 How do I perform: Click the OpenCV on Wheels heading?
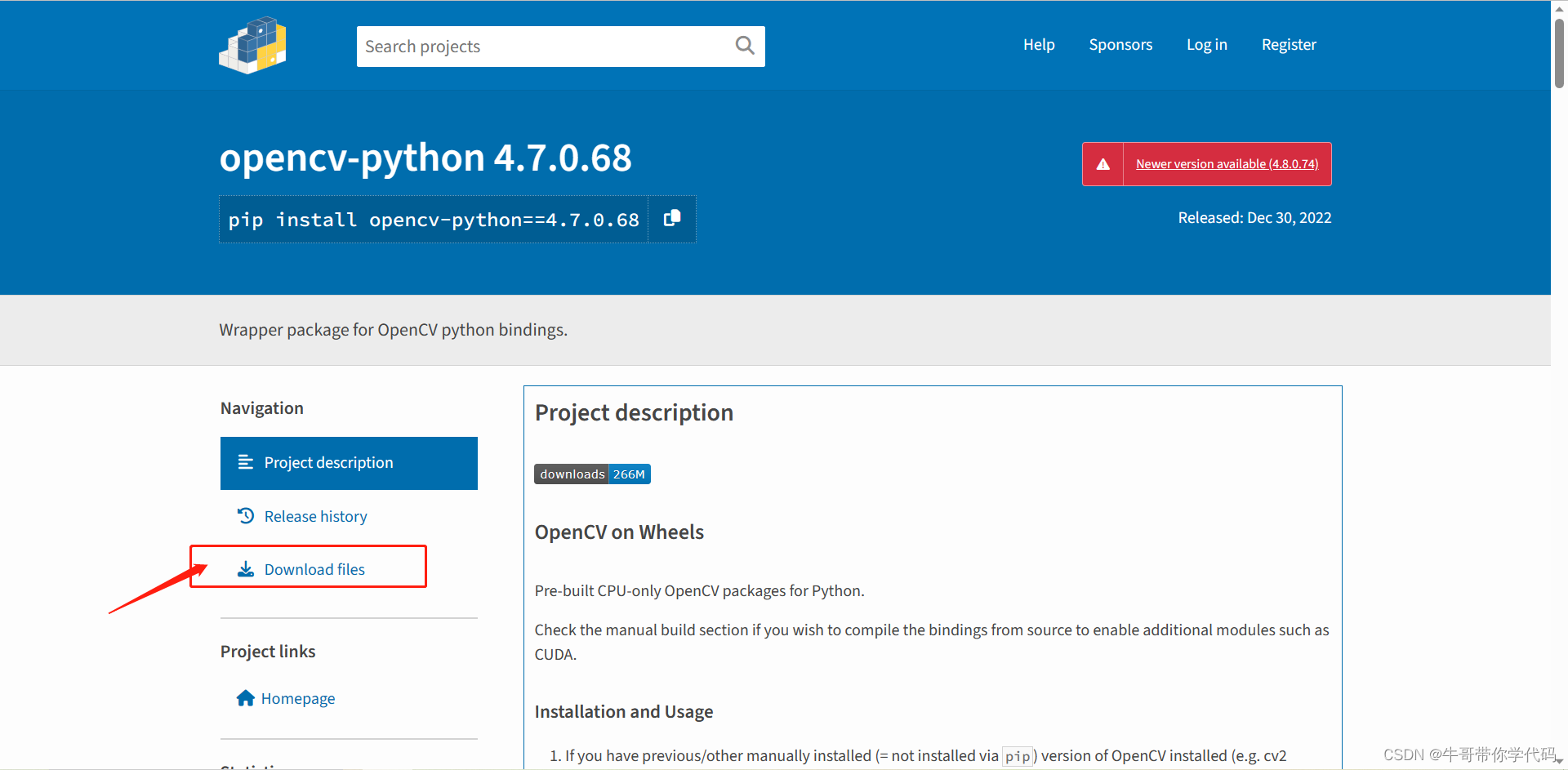(619, 532)
